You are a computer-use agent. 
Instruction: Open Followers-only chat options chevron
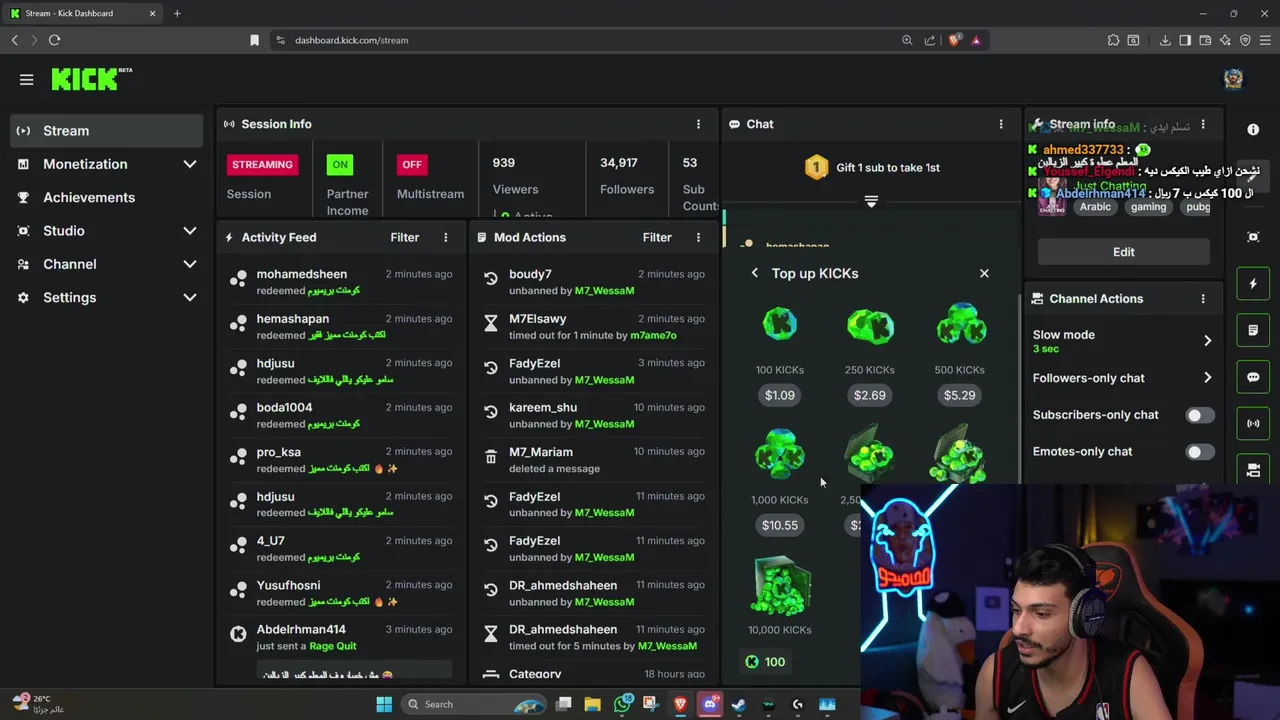pos(1207,378)
